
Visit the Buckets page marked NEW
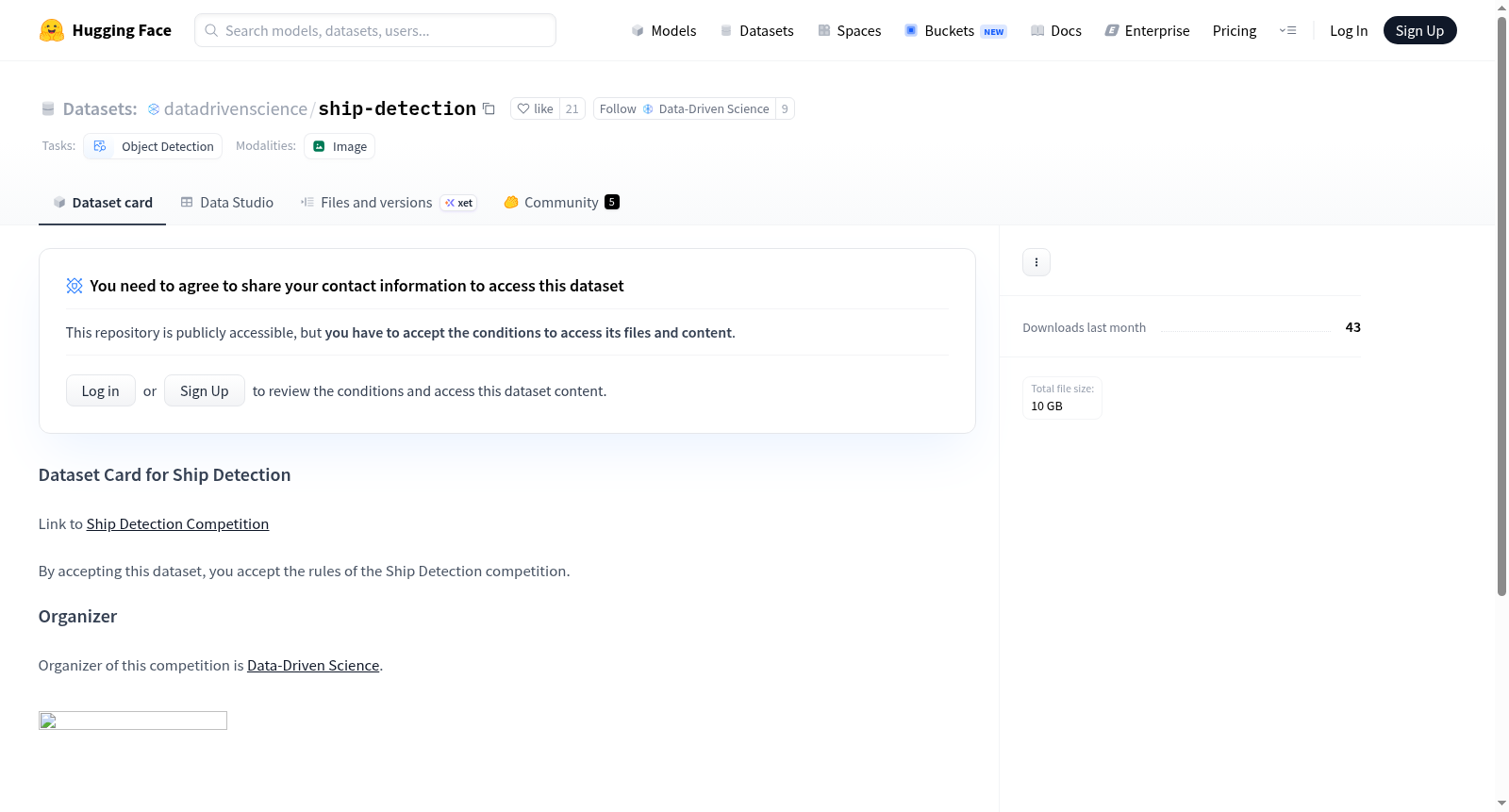click(x=955, y=30)
